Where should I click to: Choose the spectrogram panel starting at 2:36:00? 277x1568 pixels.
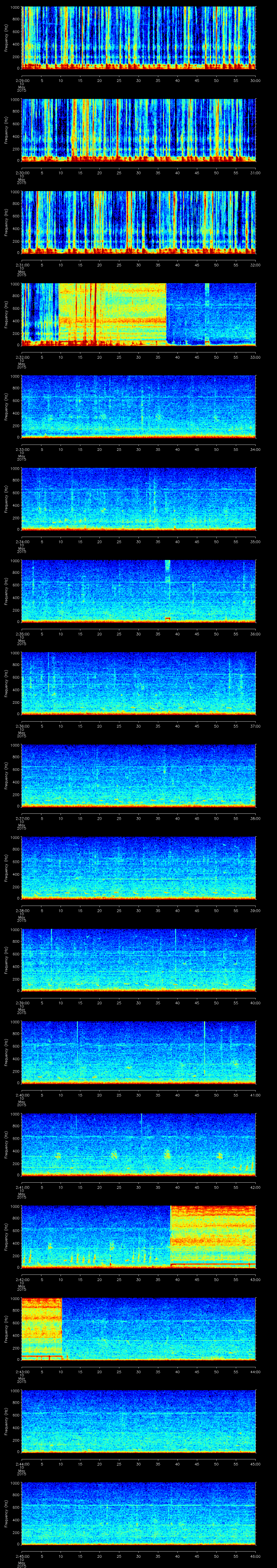(x=139, y=683)
